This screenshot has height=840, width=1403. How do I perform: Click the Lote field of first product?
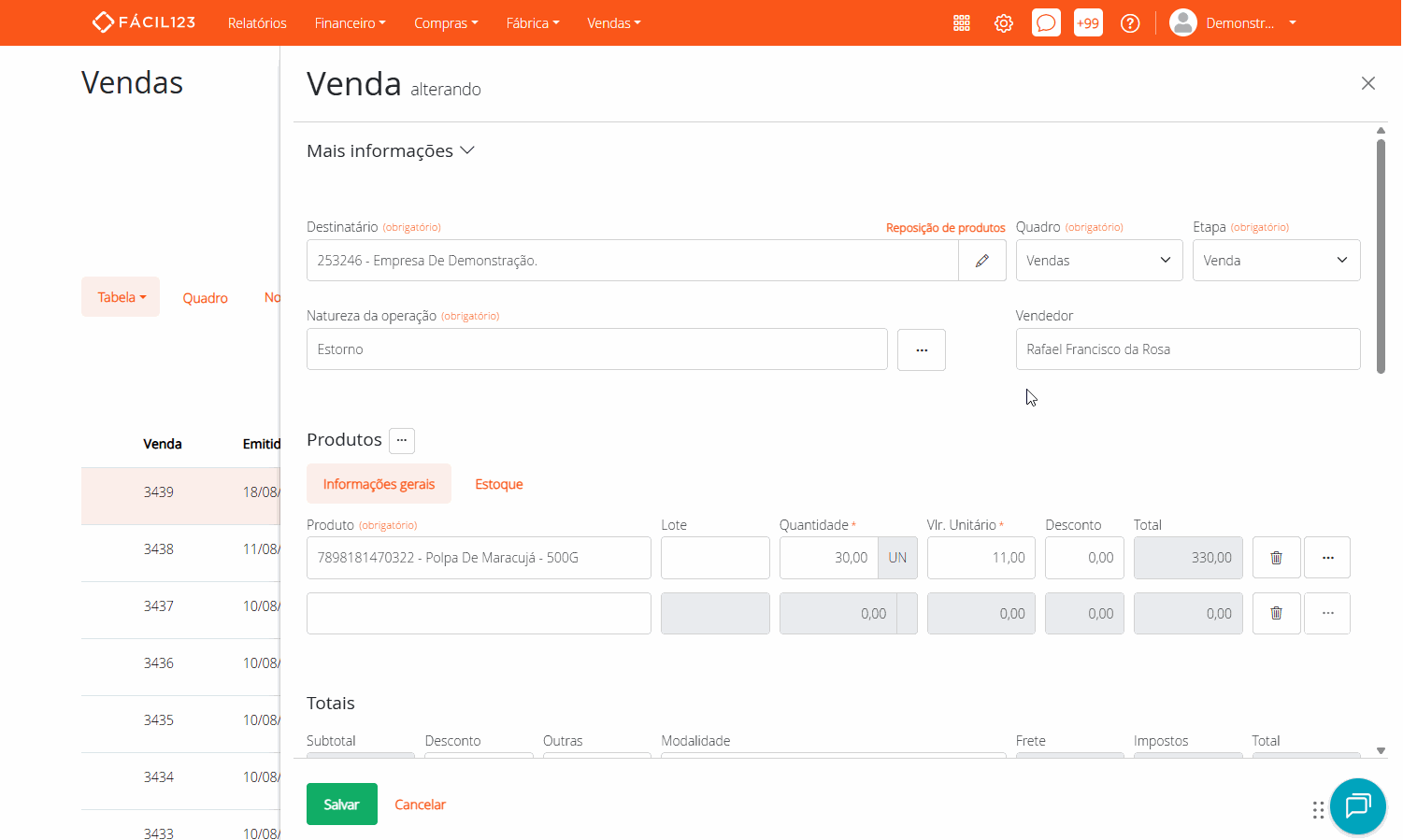[x=715, y=558]
